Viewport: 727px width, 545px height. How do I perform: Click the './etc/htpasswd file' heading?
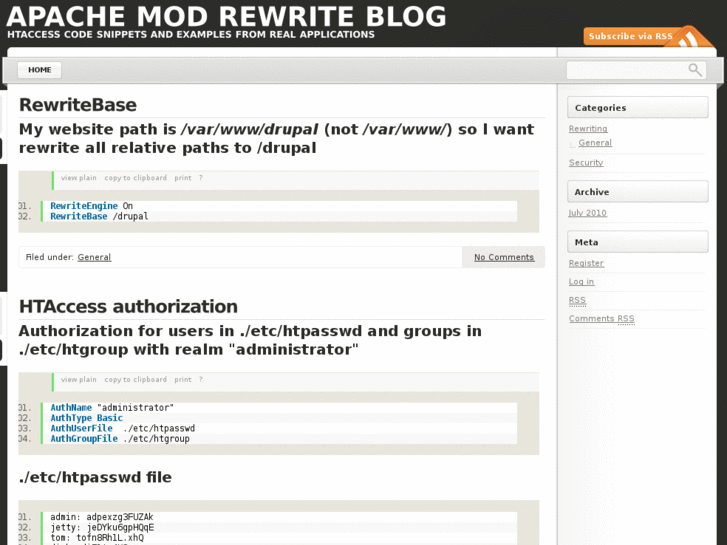tap(96, 477)
